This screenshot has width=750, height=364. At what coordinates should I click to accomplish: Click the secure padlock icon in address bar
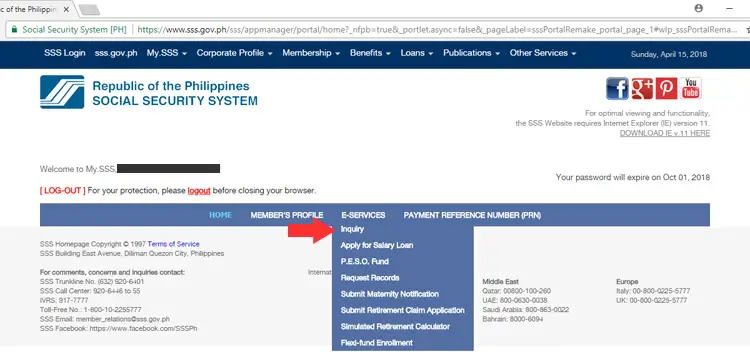click(x=14, y=30)
